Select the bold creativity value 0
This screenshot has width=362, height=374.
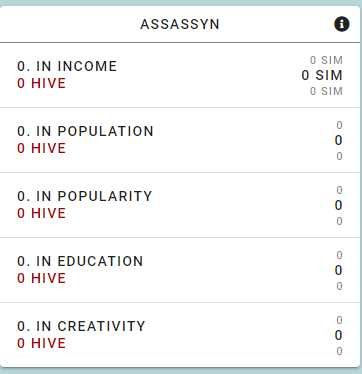(339, 335)
